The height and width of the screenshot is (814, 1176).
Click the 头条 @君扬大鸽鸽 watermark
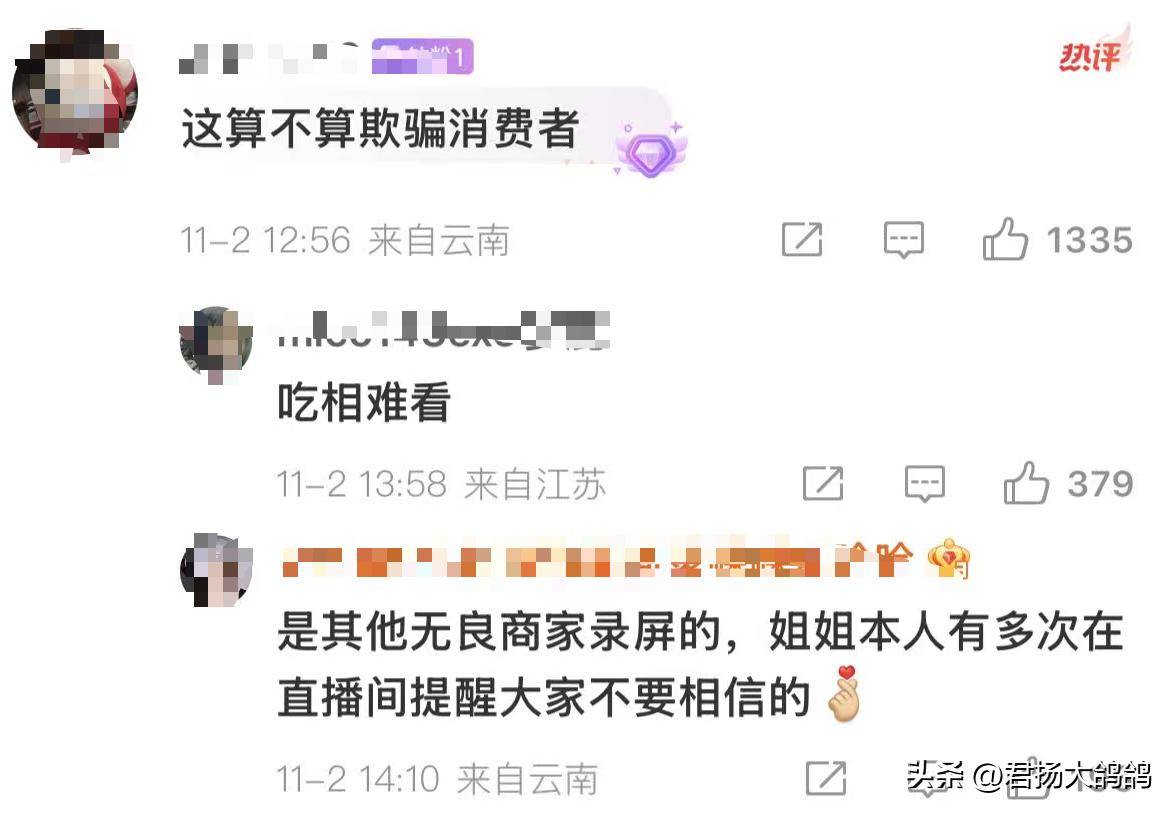[x=1028, y=776]
